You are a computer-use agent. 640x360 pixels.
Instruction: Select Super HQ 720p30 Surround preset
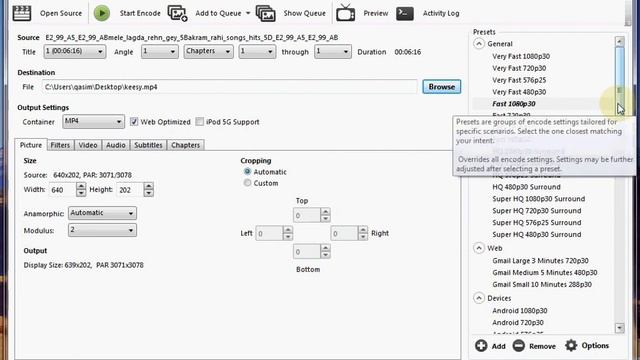pyautogui.click(x=537, y=211)
